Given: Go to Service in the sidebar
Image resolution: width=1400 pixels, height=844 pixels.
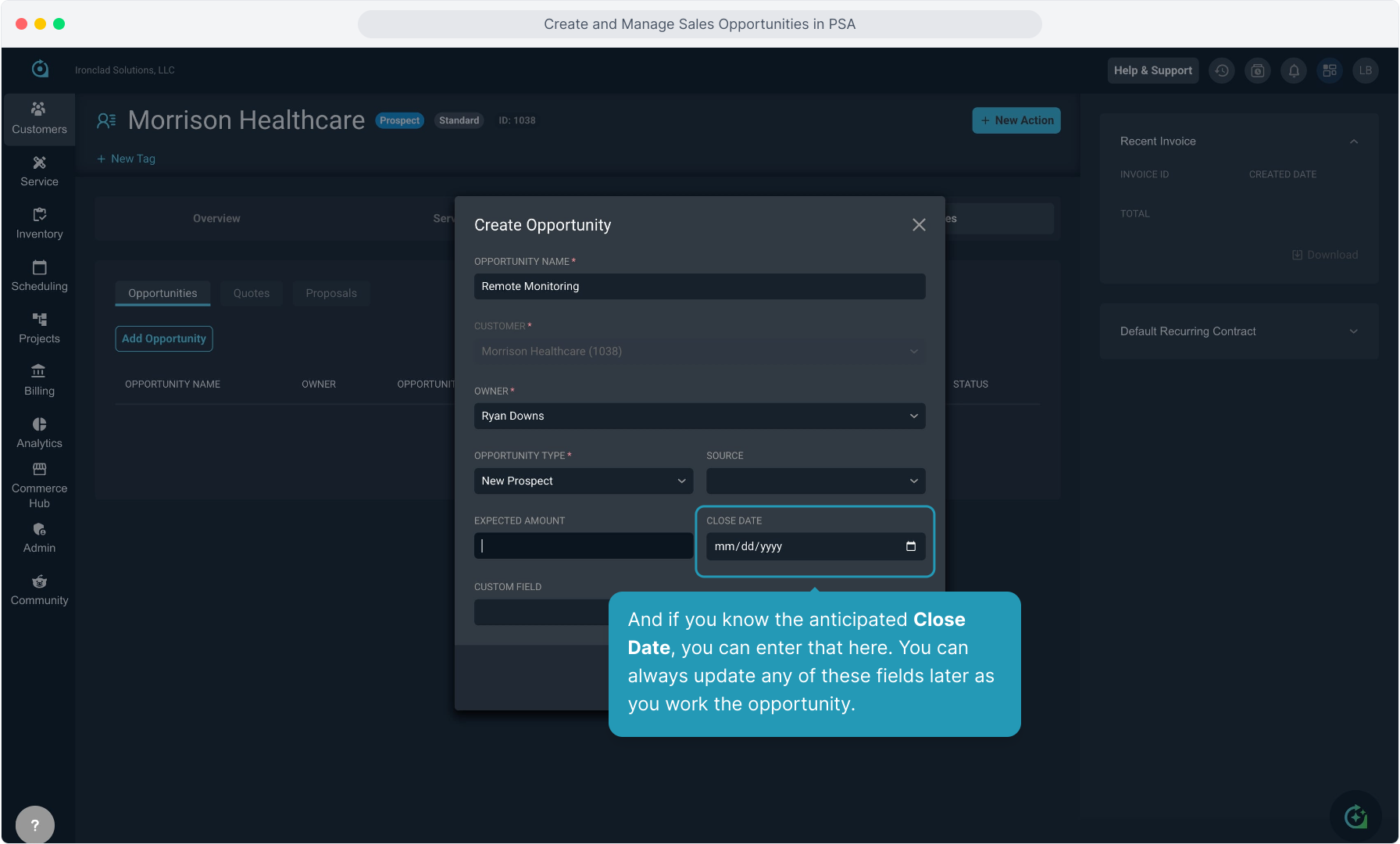Looking at the screenshot, I should pyautogui.click(x=39, y=171).
